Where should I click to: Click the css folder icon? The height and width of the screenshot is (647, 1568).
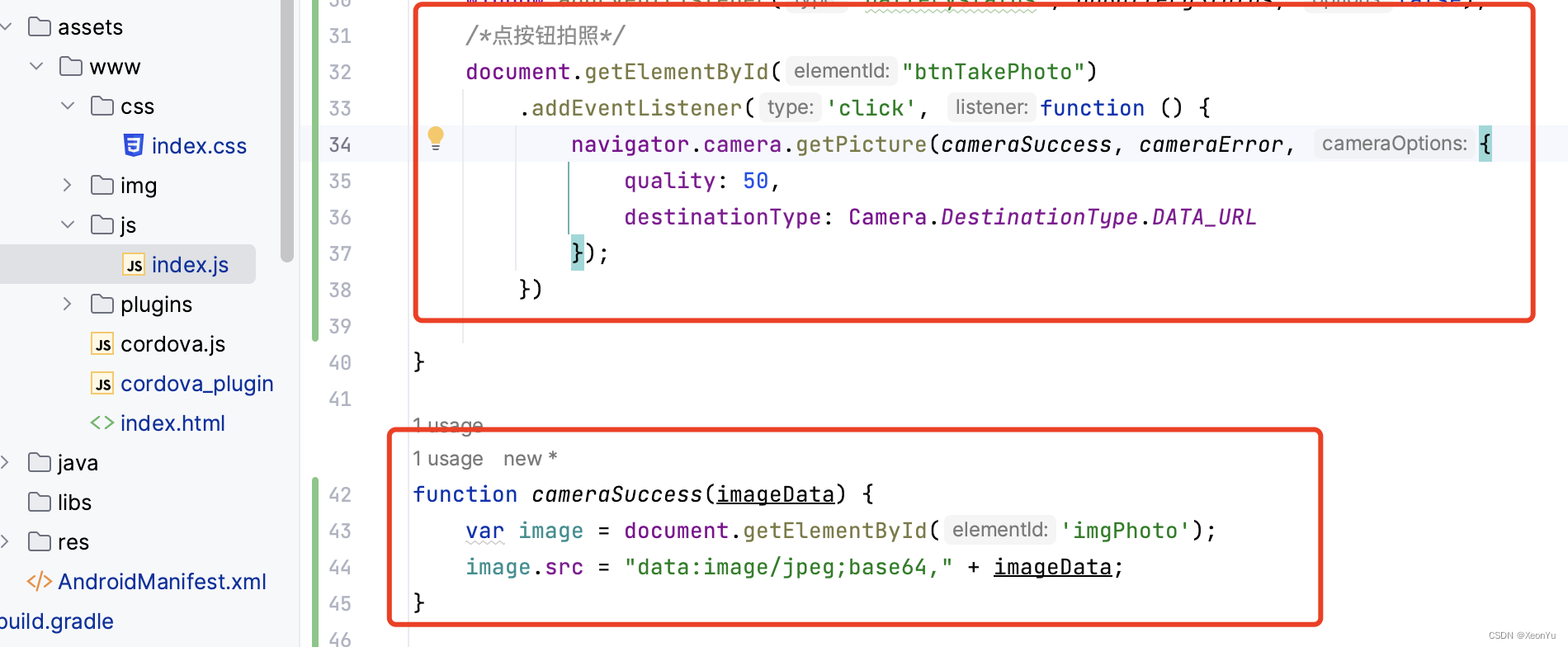coord(102,106)
